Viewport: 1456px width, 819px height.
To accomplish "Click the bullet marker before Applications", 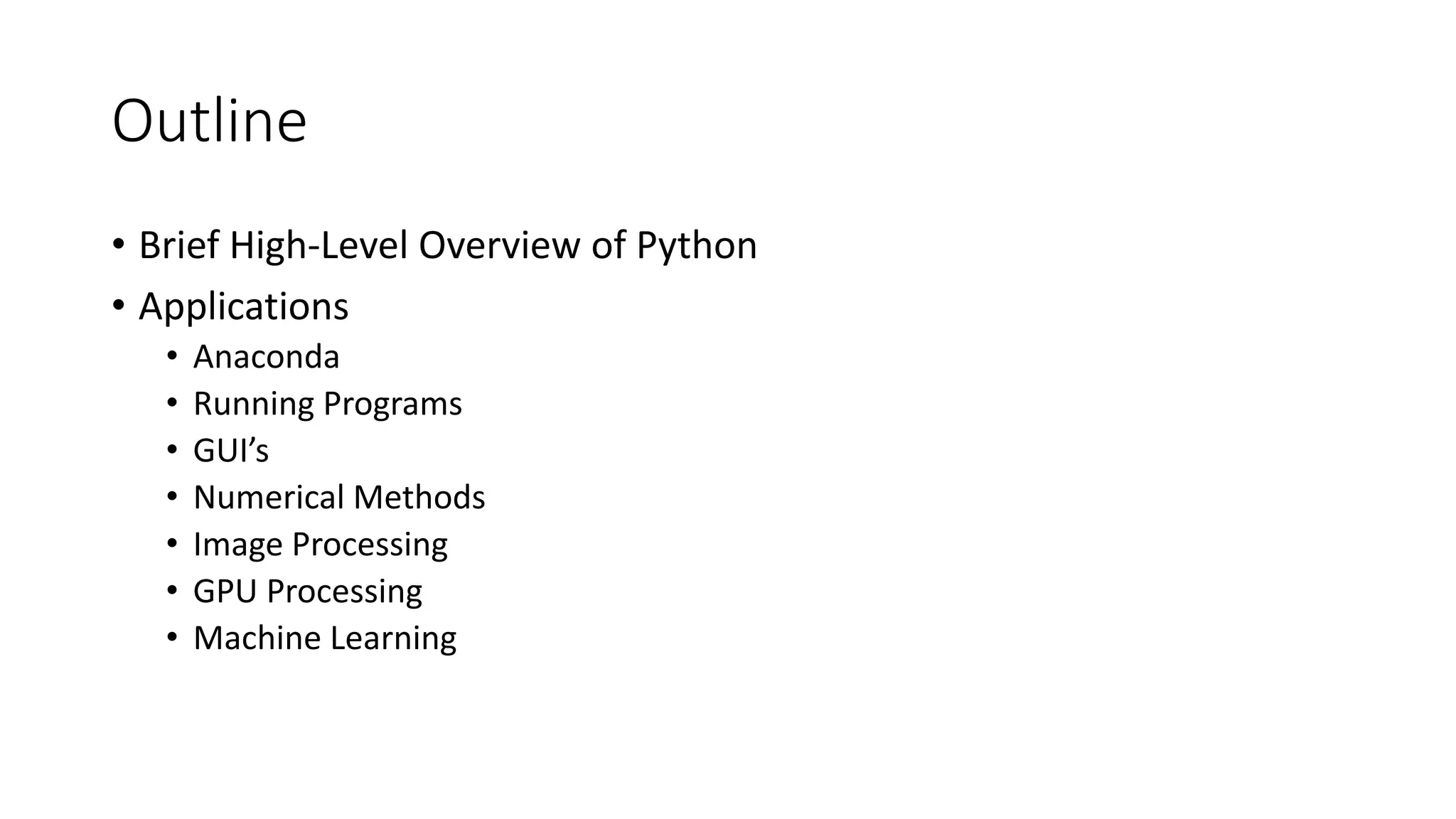I will coord(118,306).
